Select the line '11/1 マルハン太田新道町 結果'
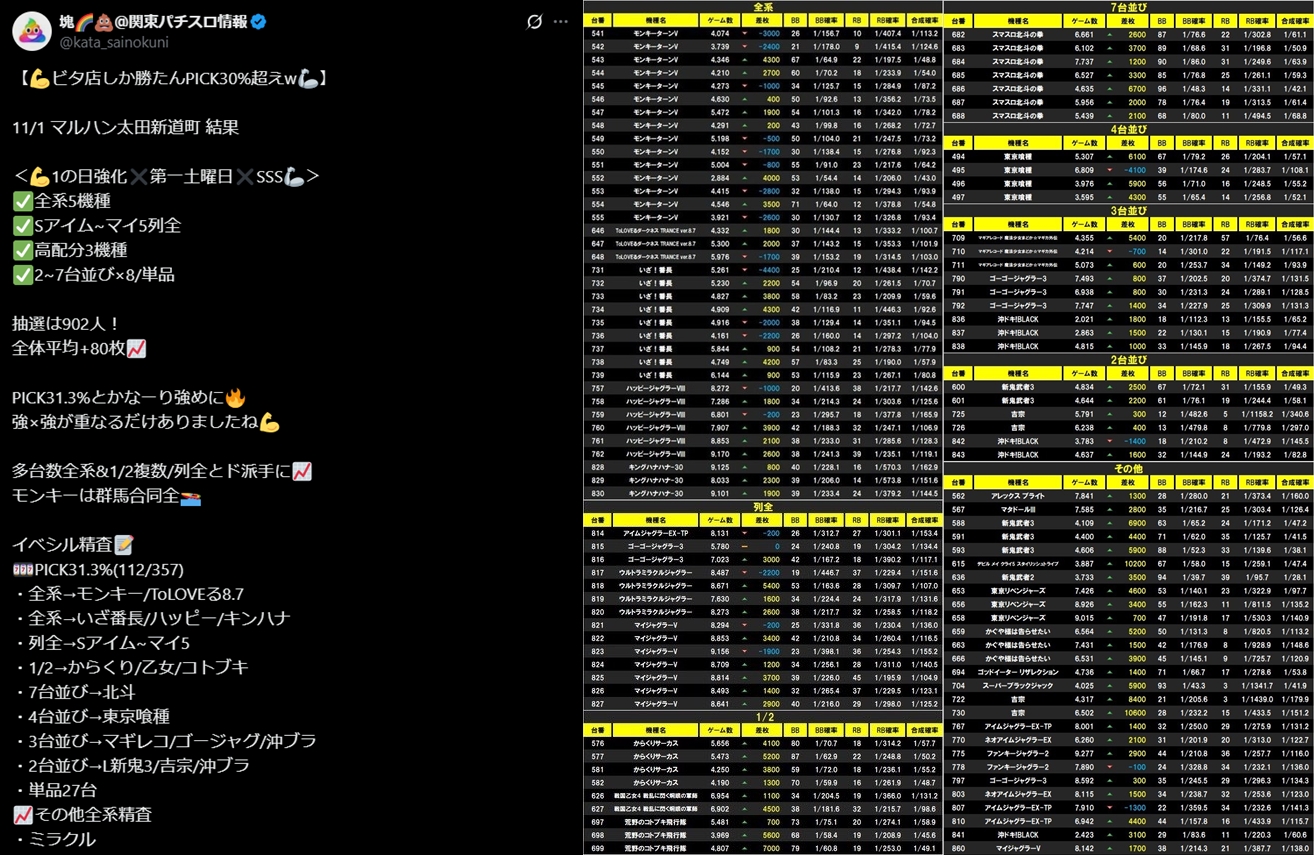Image resolution: width=1314 pixels, height=855 pixels. click(x=125, y=127)
